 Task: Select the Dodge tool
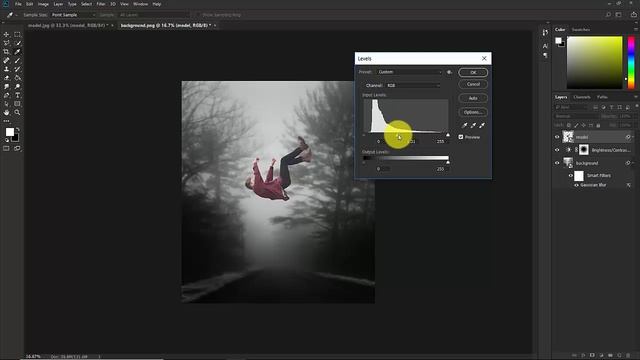[x=17, y=87]
